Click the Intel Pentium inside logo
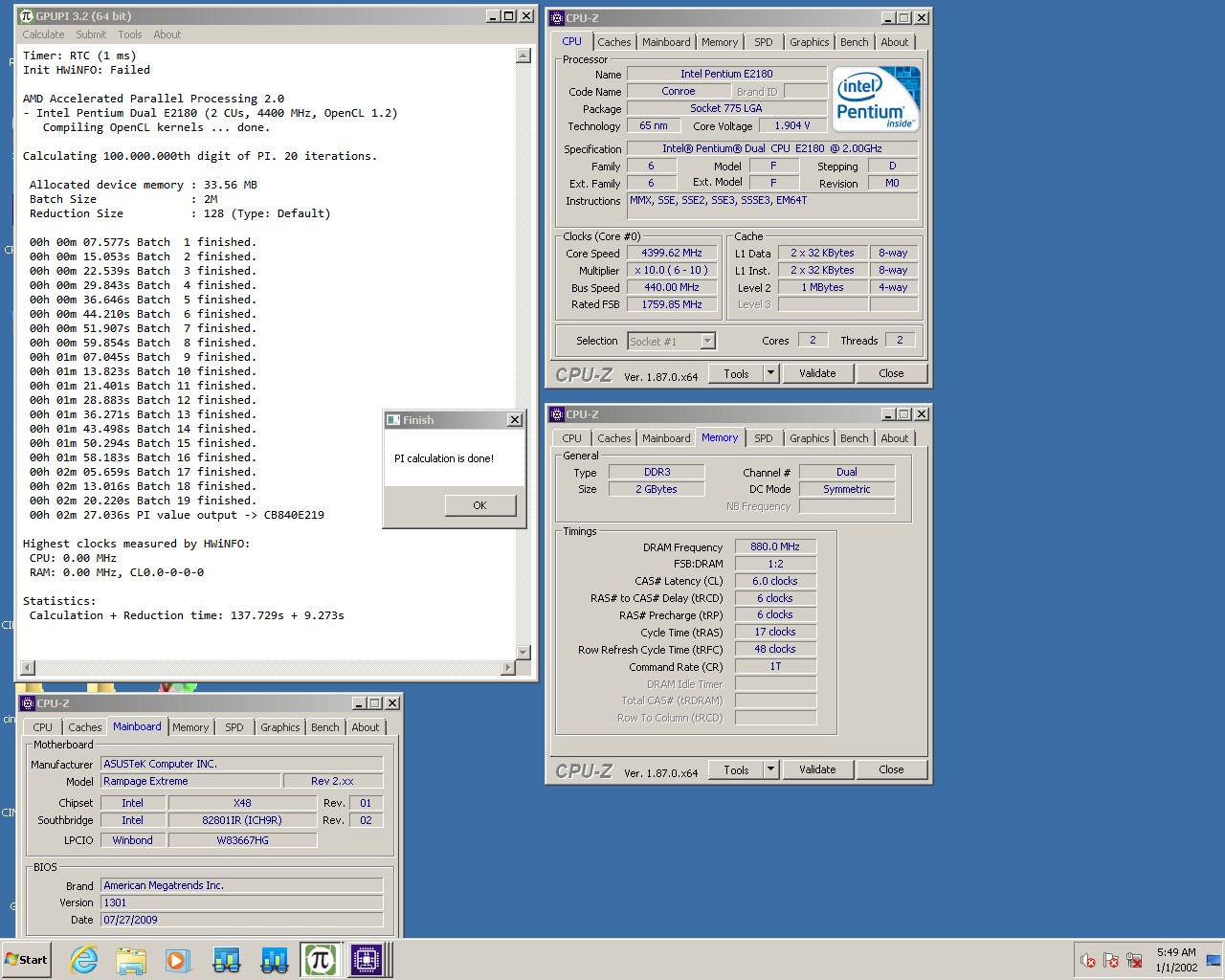Image resolution: width=1225 pixels, height=980 pixels. 876,100
